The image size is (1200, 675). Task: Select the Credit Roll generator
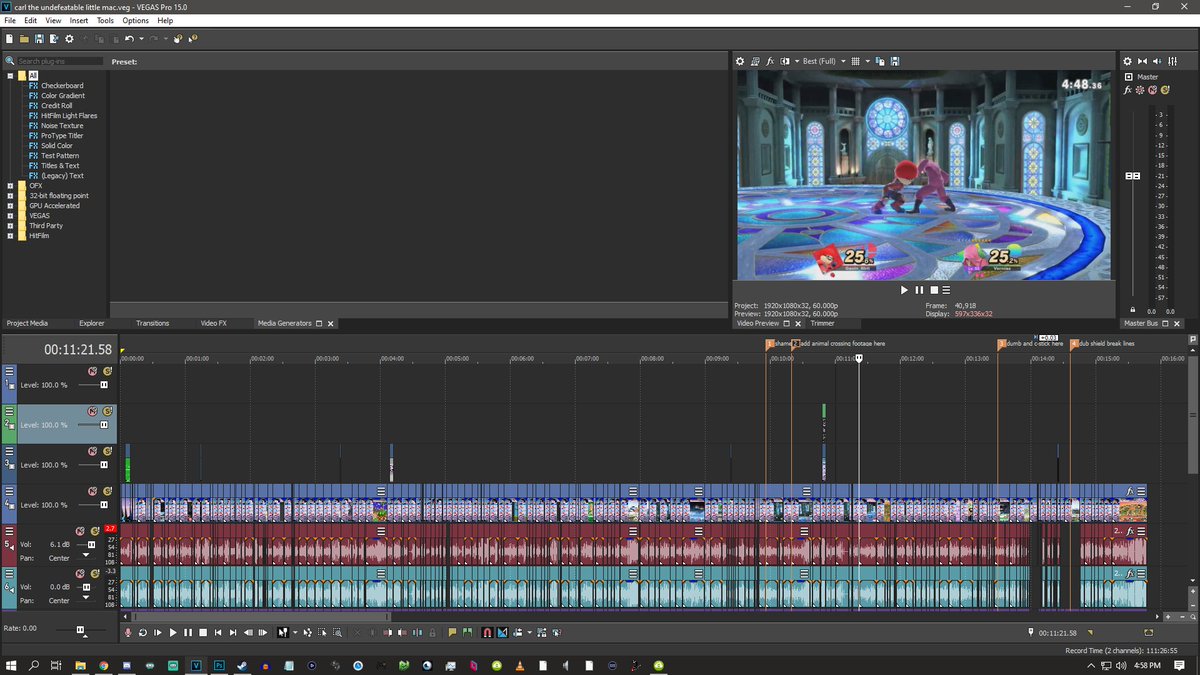[x=56, y=105]
